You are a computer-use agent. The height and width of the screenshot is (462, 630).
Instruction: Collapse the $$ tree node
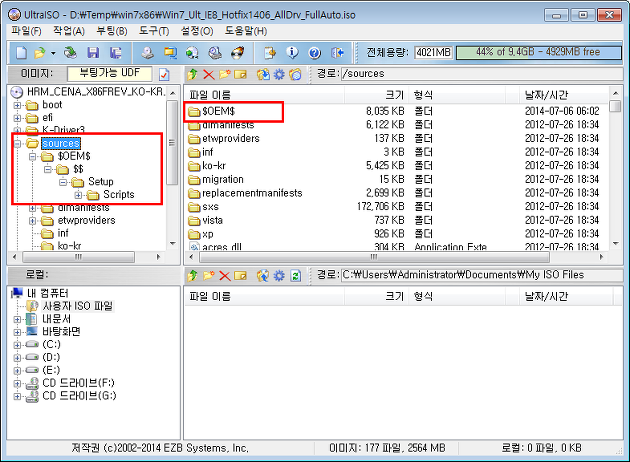[48, 169]
